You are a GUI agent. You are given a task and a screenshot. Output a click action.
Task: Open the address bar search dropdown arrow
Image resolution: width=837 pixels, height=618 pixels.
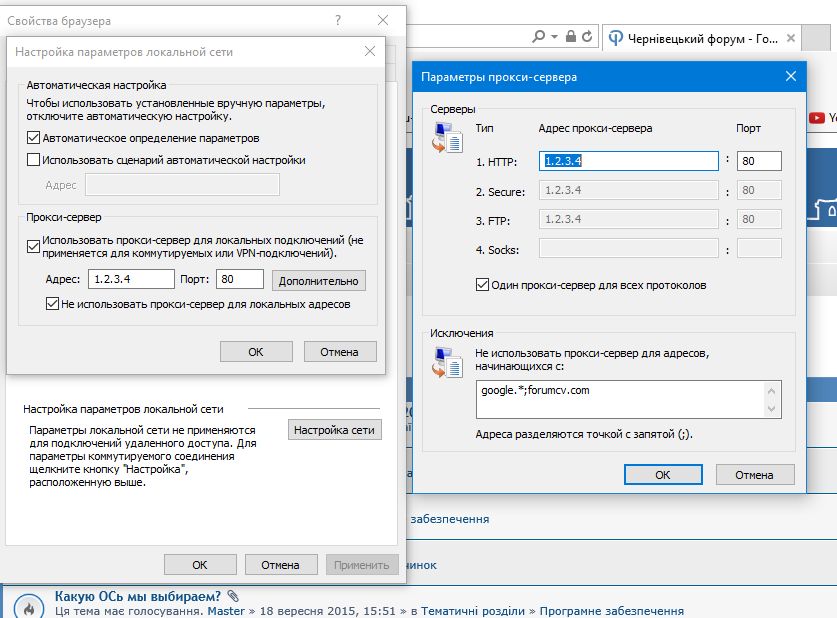(x=553, y=37)
